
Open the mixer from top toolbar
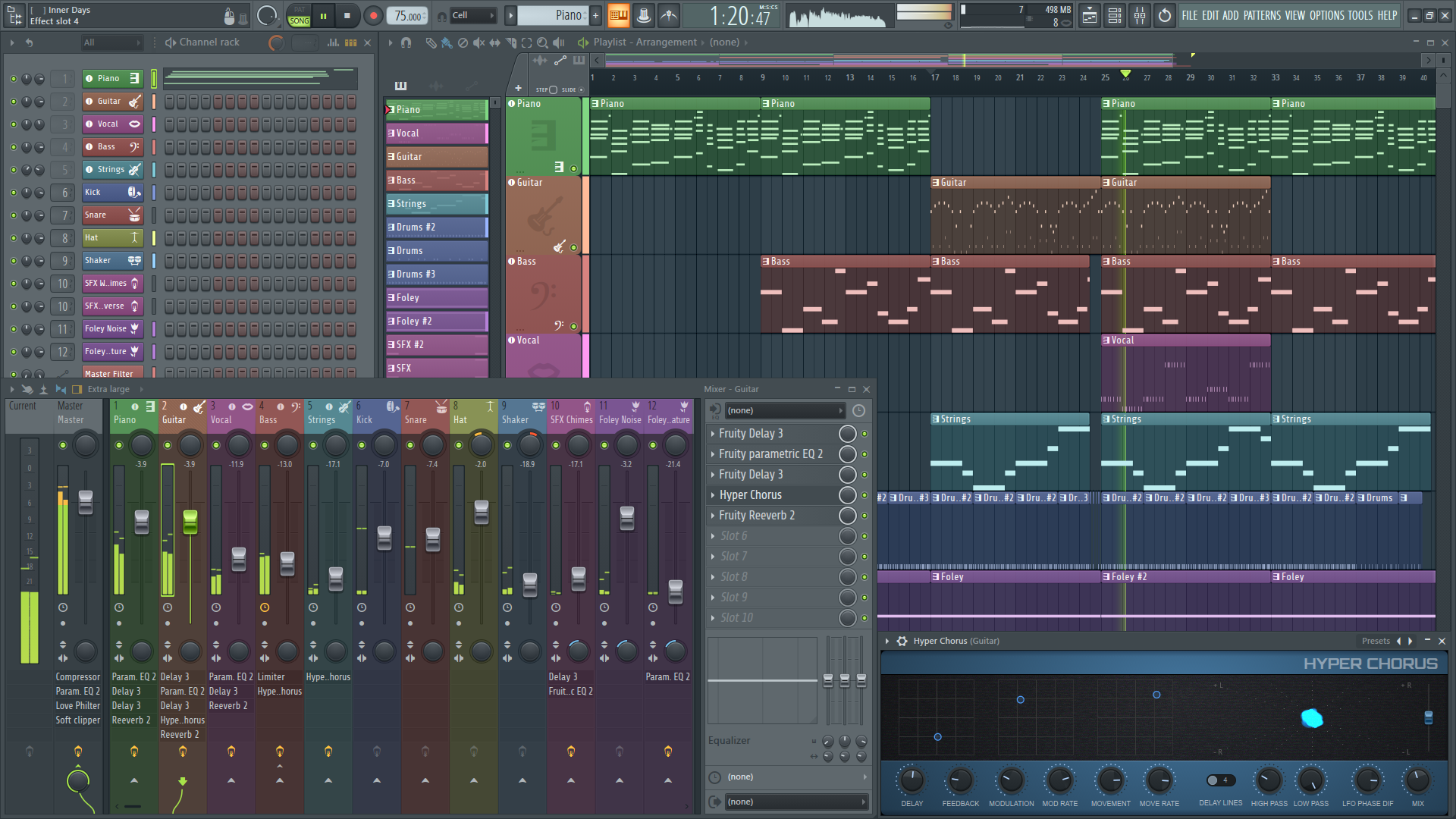tap(1140, 15)
